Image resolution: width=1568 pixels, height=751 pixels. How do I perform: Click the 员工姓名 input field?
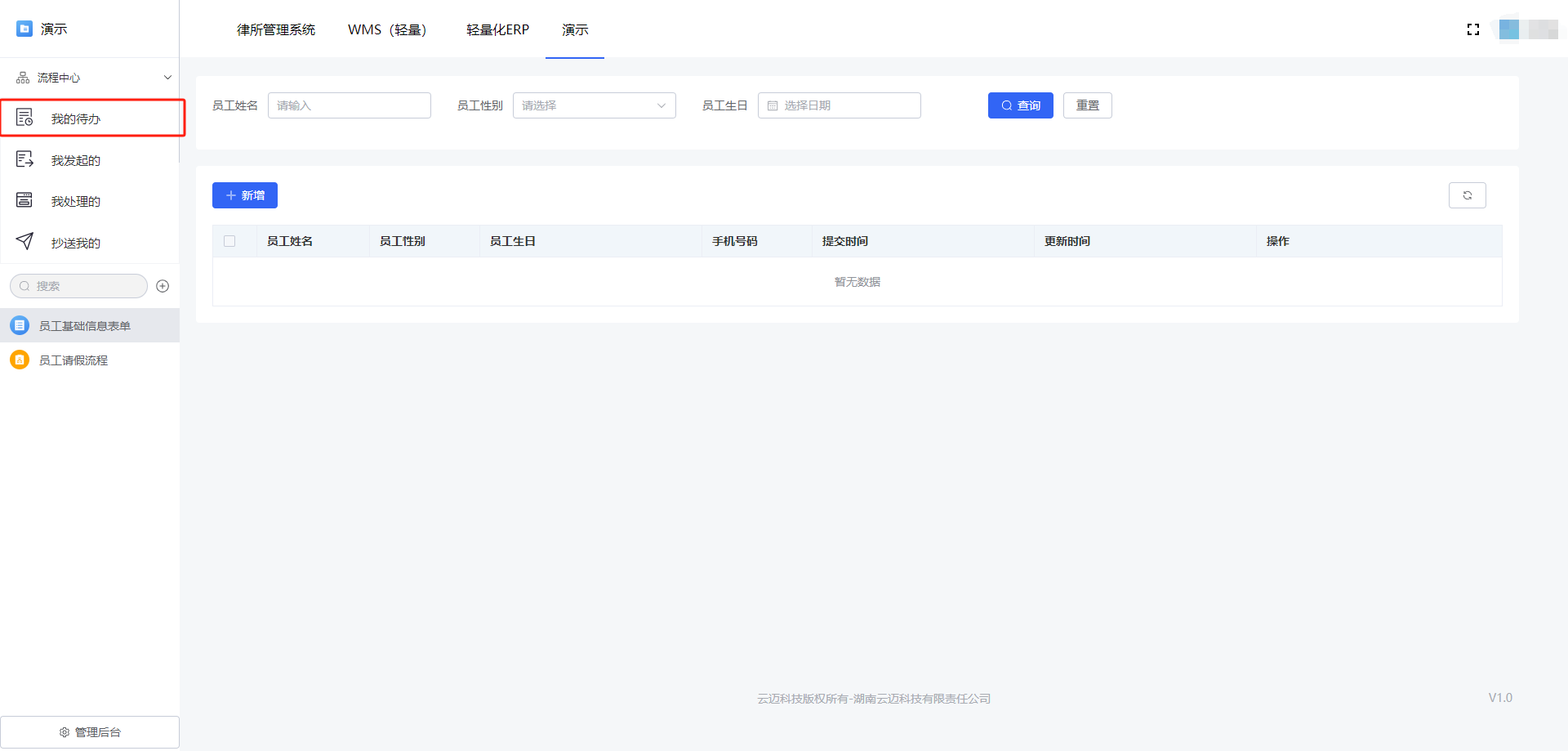tap(349, 105)
